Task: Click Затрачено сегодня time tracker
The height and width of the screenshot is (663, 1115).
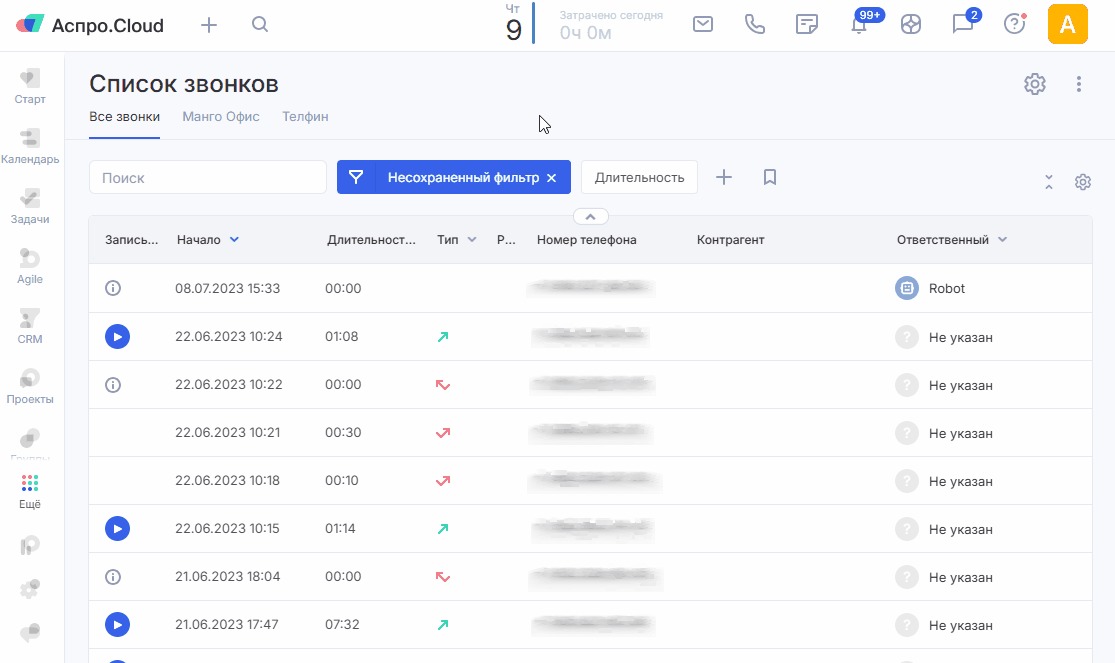Action: click(611, 25)
